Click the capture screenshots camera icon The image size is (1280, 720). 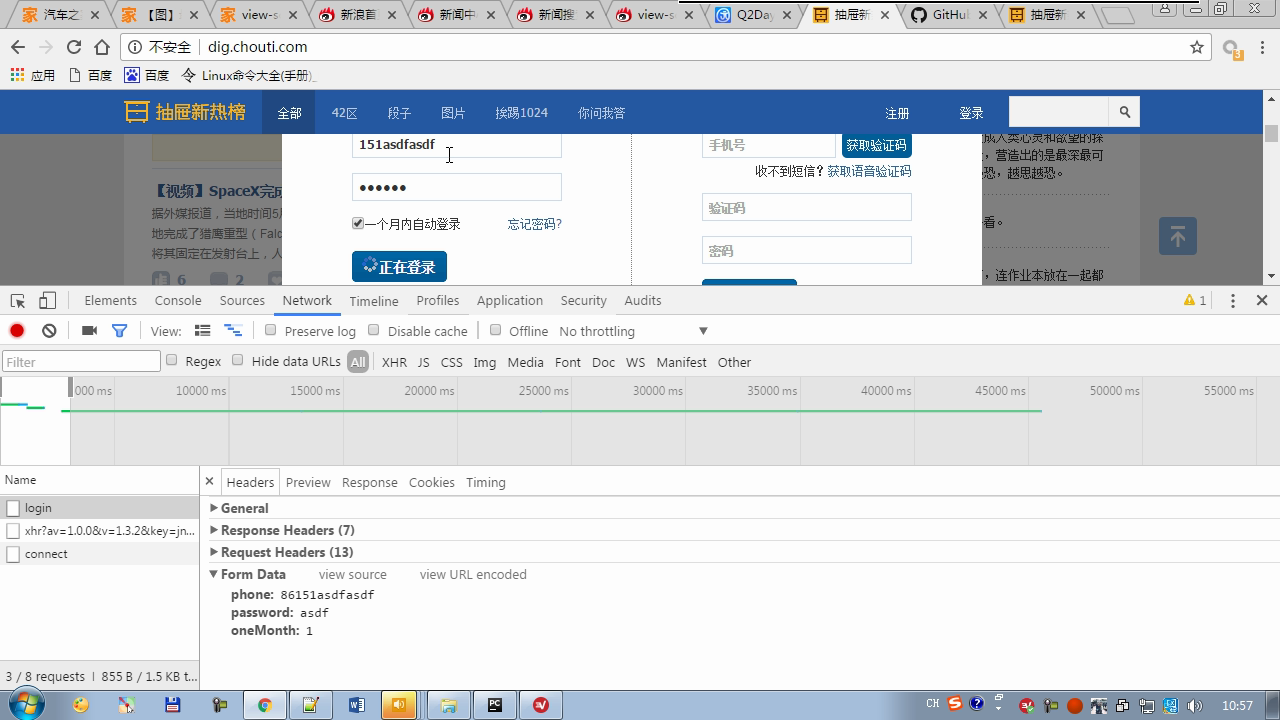click(89, 331)
